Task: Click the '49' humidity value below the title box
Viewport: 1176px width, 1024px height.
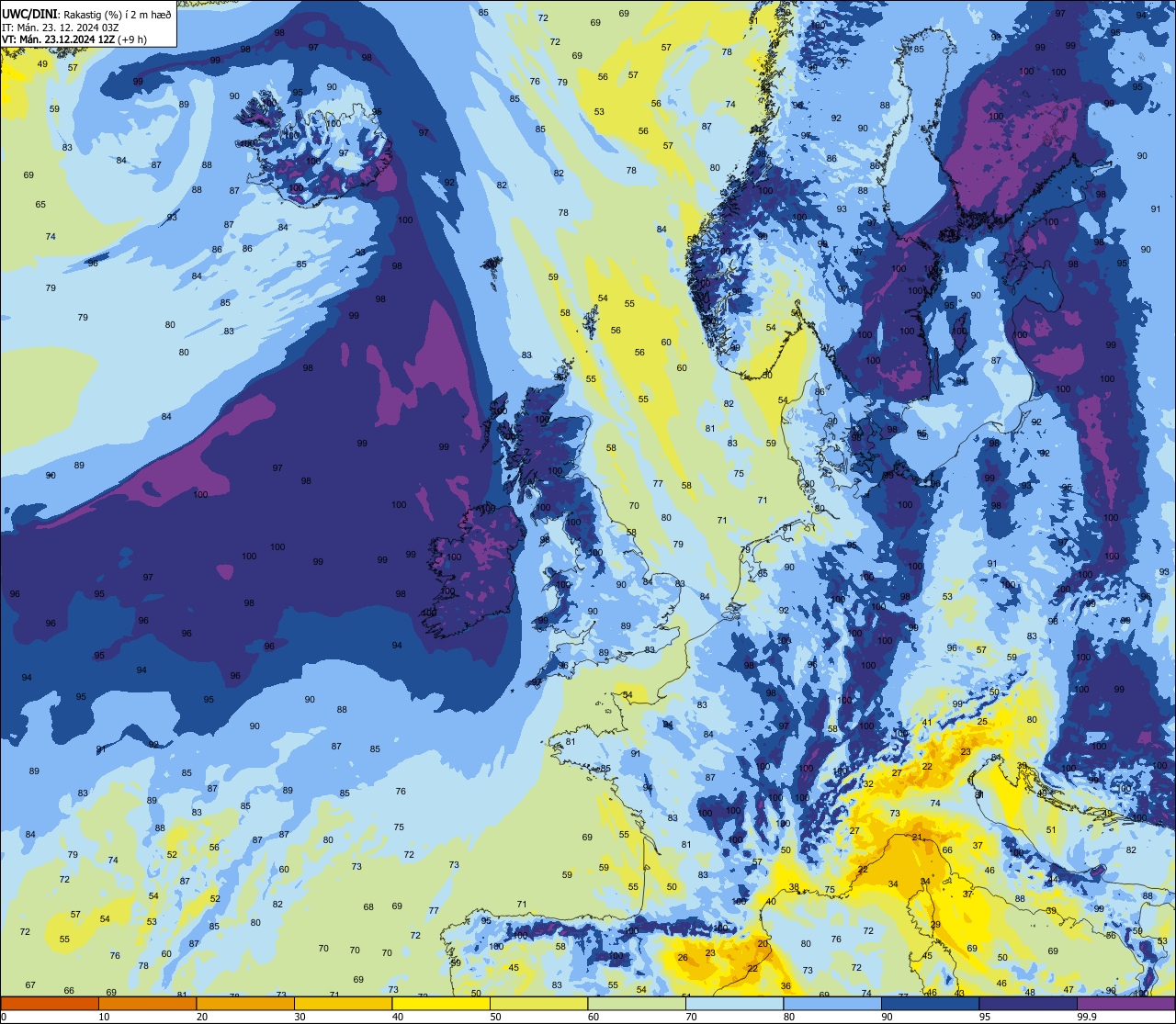Action: point(42,63)
